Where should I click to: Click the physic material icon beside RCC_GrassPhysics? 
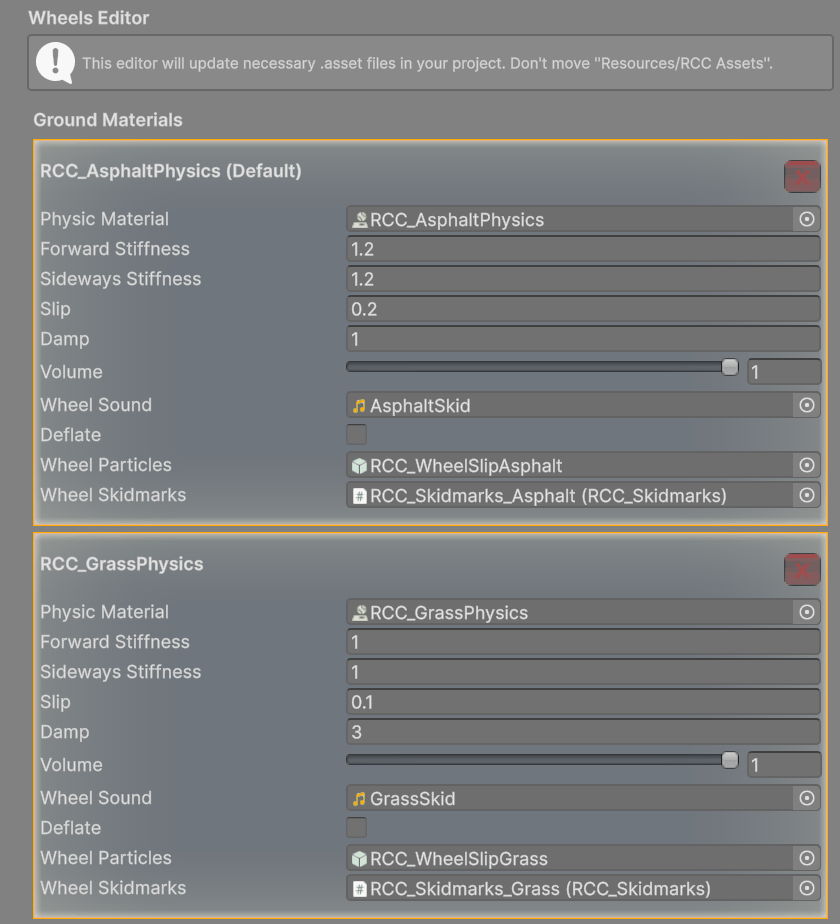360,613
